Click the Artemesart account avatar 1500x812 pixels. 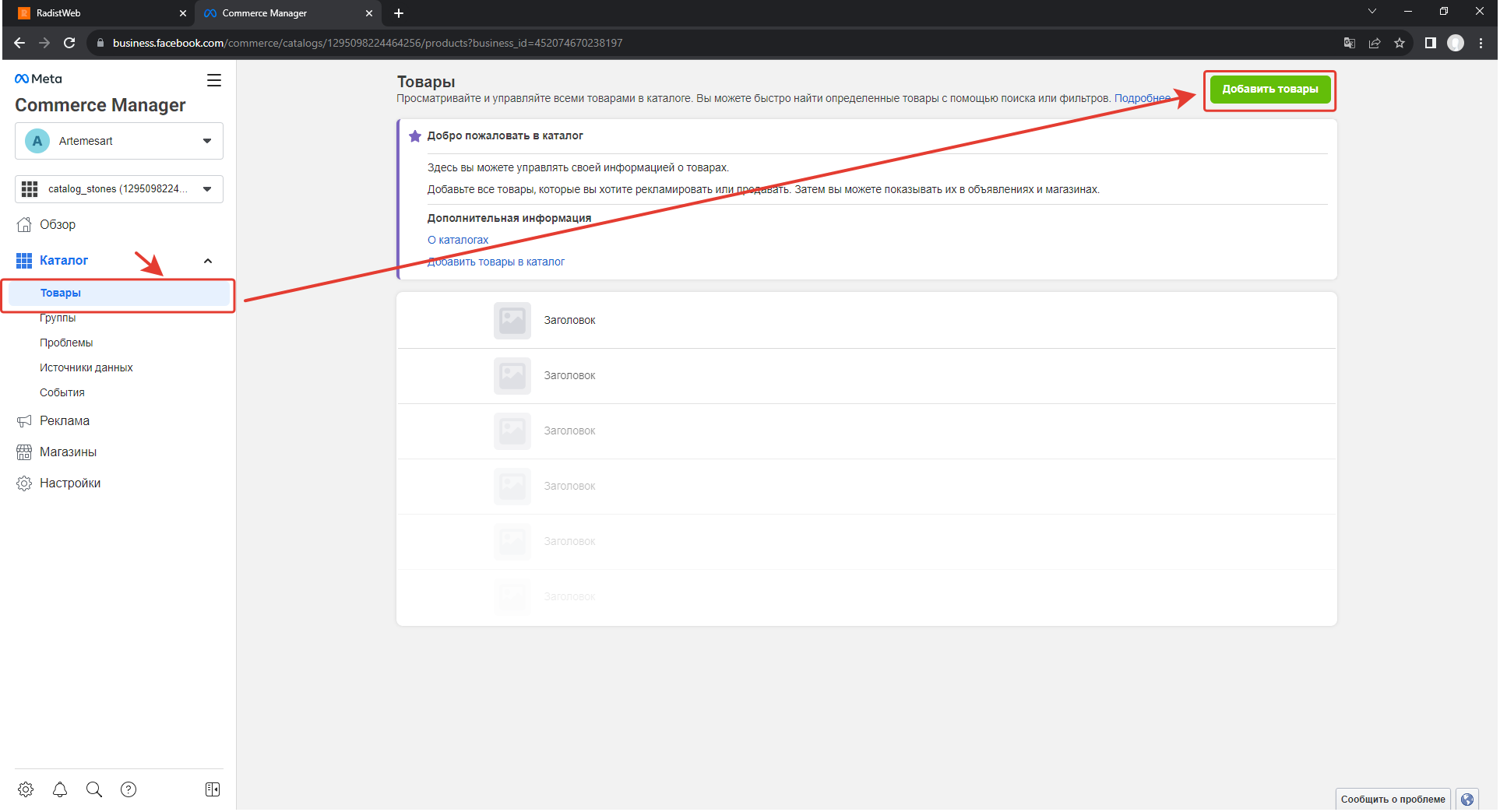37,141
